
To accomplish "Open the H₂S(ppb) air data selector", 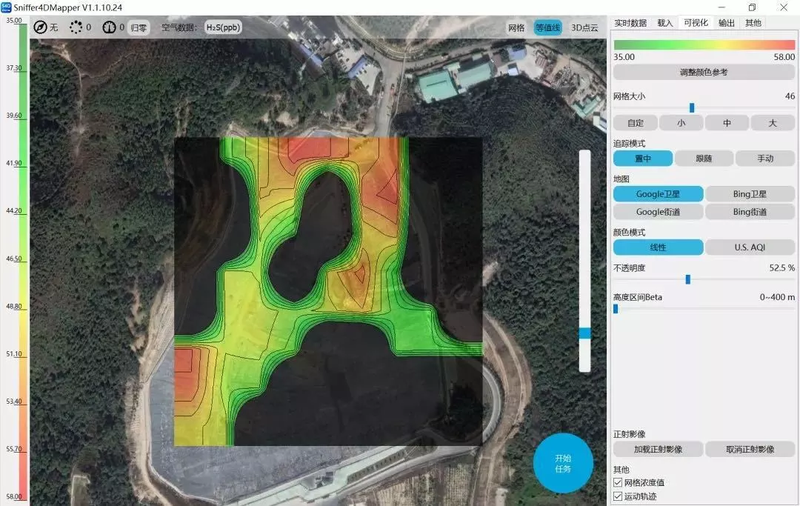I will 223,27.
